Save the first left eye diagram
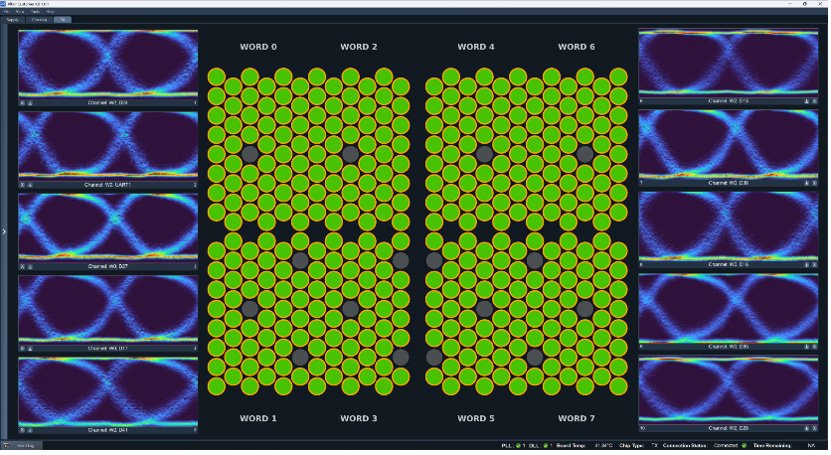The width and height of the screenshot is (831, 455). 30,102
